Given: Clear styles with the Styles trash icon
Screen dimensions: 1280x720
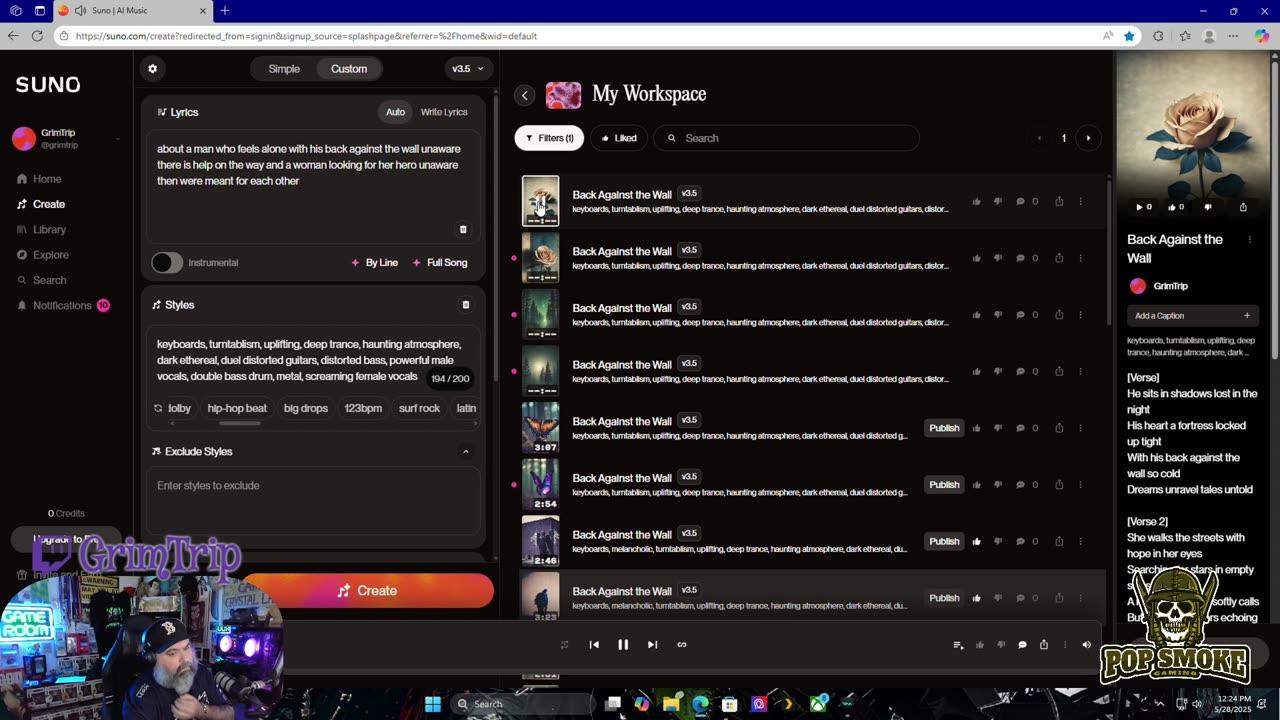Looking at the screenshot, I should pos(465,305).
